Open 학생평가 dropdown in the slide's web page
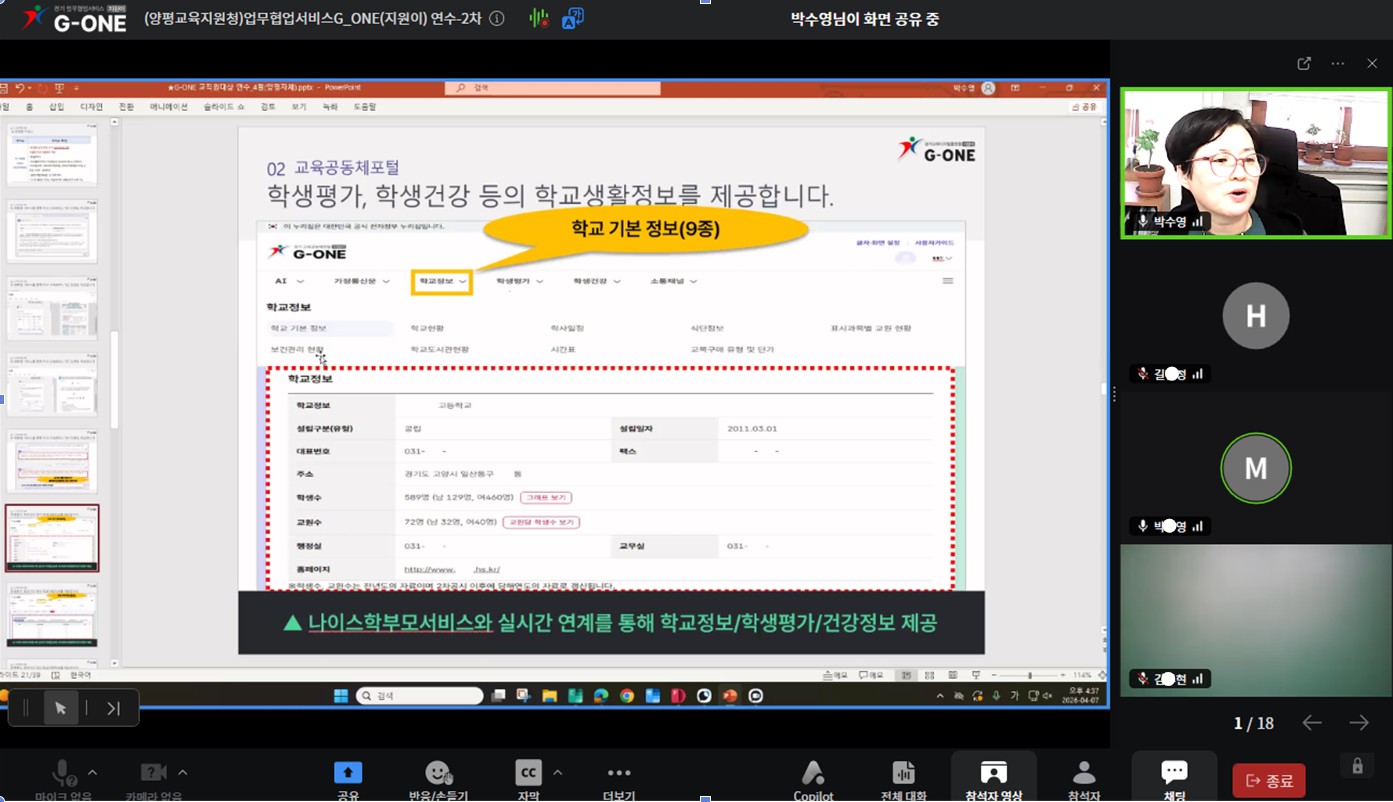 (x=520, y=282)
